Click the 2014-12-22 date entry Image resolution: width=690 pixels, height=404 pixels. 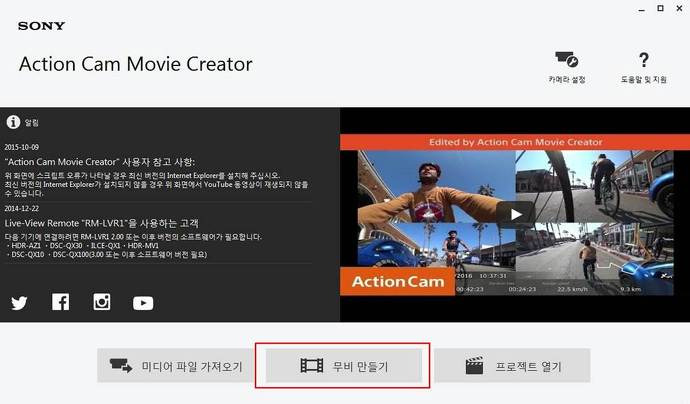(x=22, y=208)
